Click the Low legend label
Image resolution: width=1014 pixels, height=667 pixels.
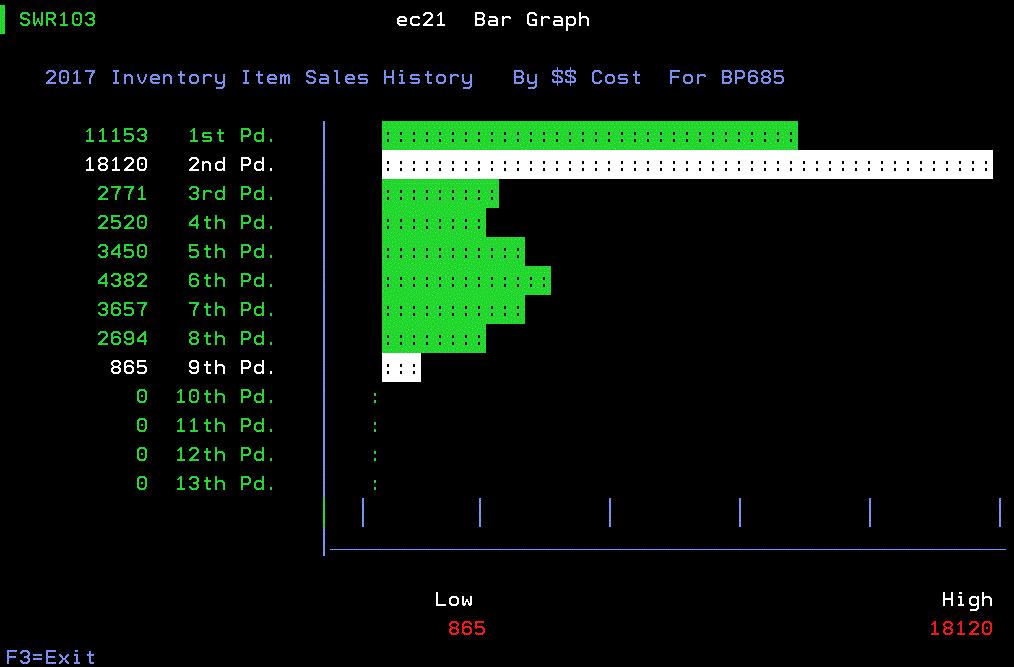pos(453,600)
